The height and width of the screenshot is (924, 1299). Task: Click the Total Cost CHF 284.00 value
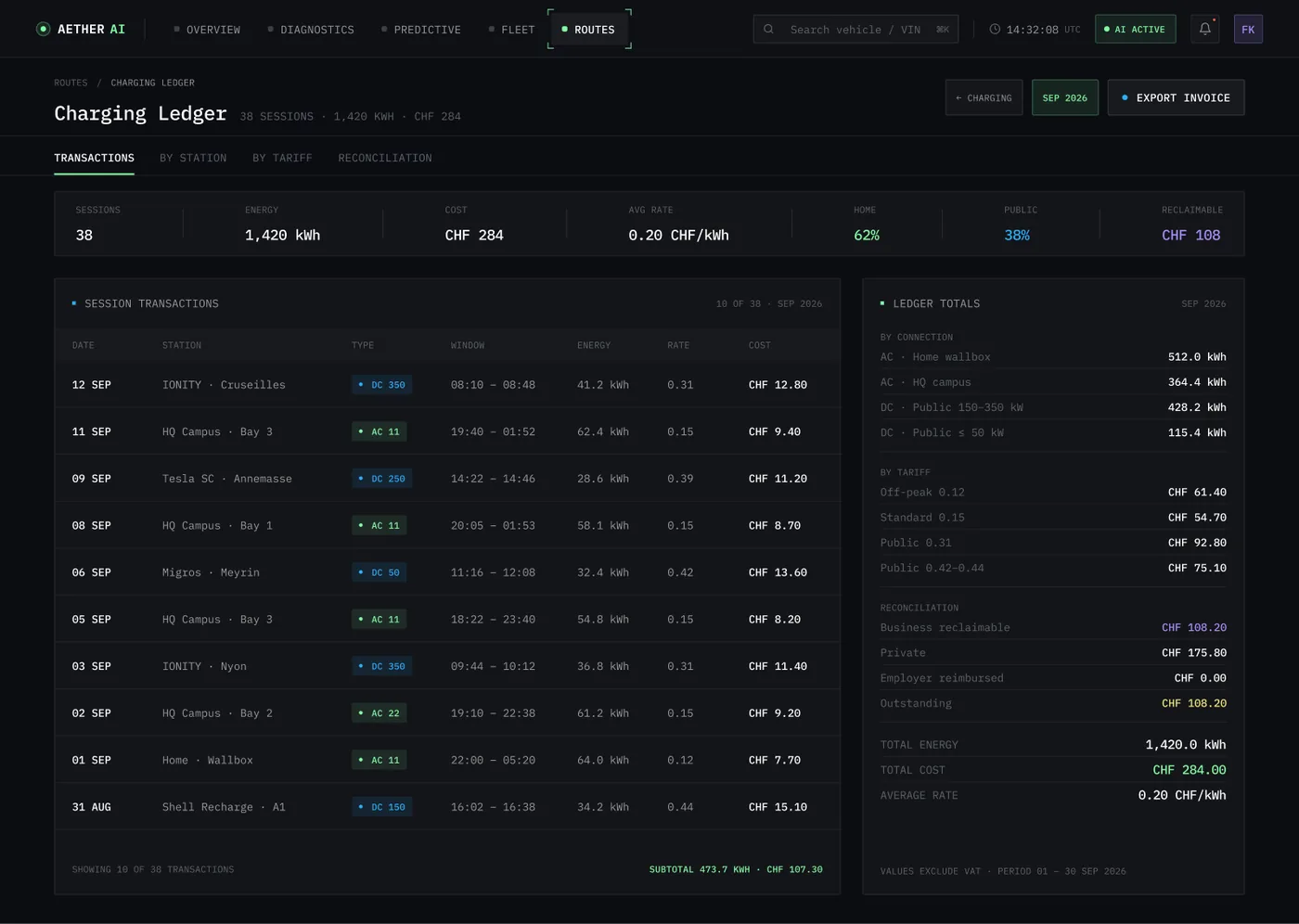(x=1190, y=770)
